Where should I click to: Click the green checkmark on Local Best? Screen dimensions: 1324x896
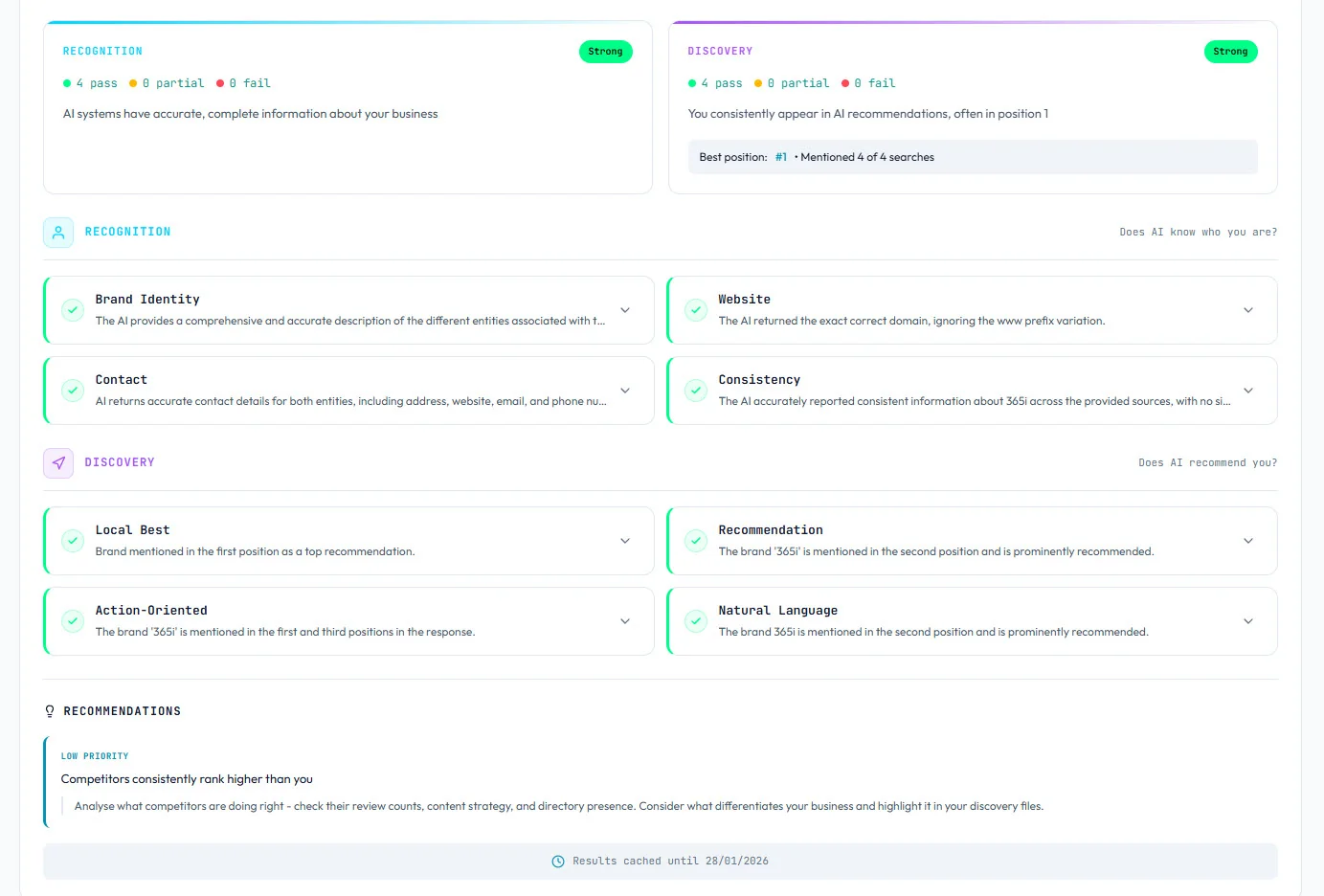tap(73, 541)
